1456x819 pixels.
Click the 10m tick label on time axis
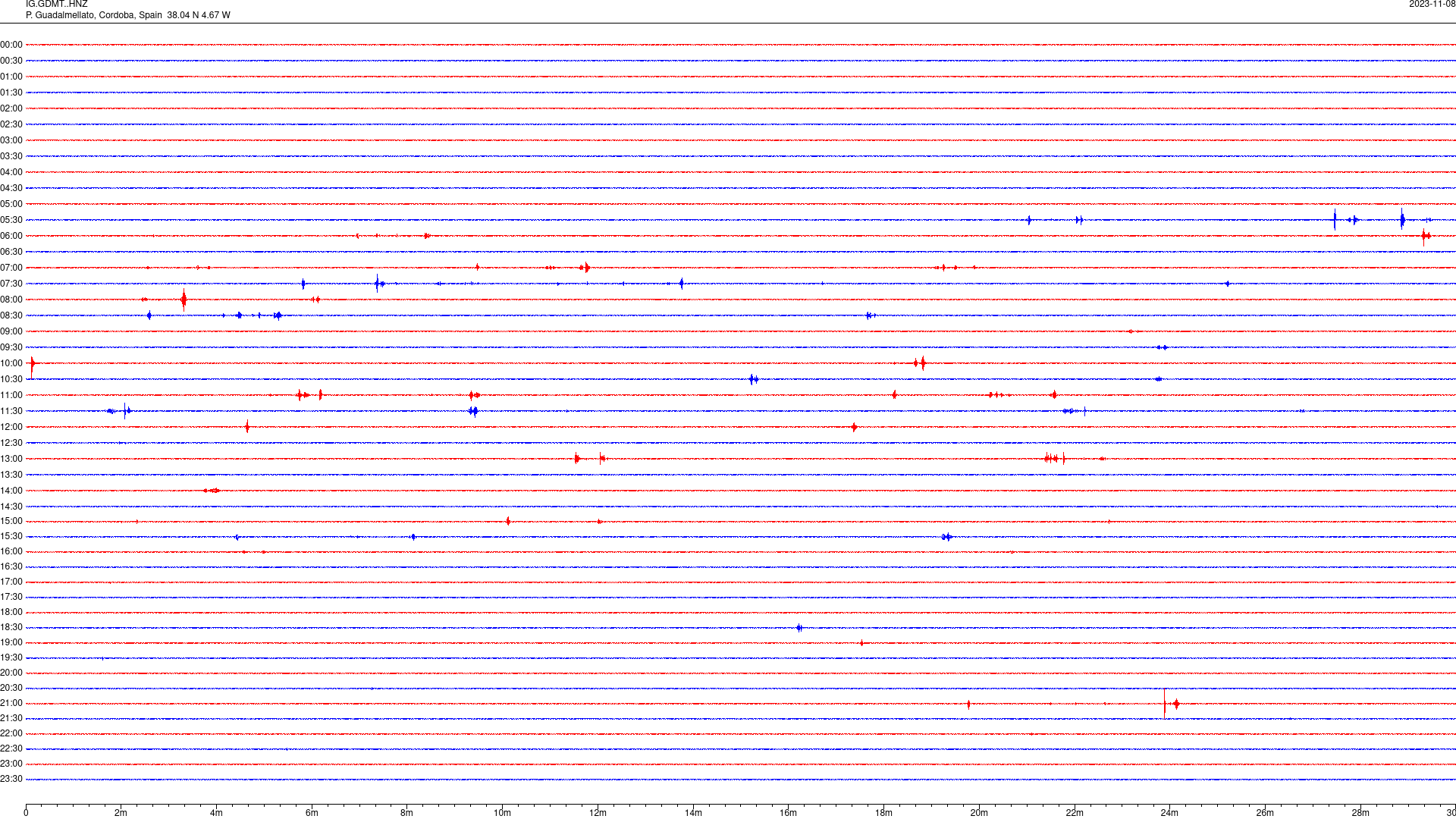click(x=502, y=813)
